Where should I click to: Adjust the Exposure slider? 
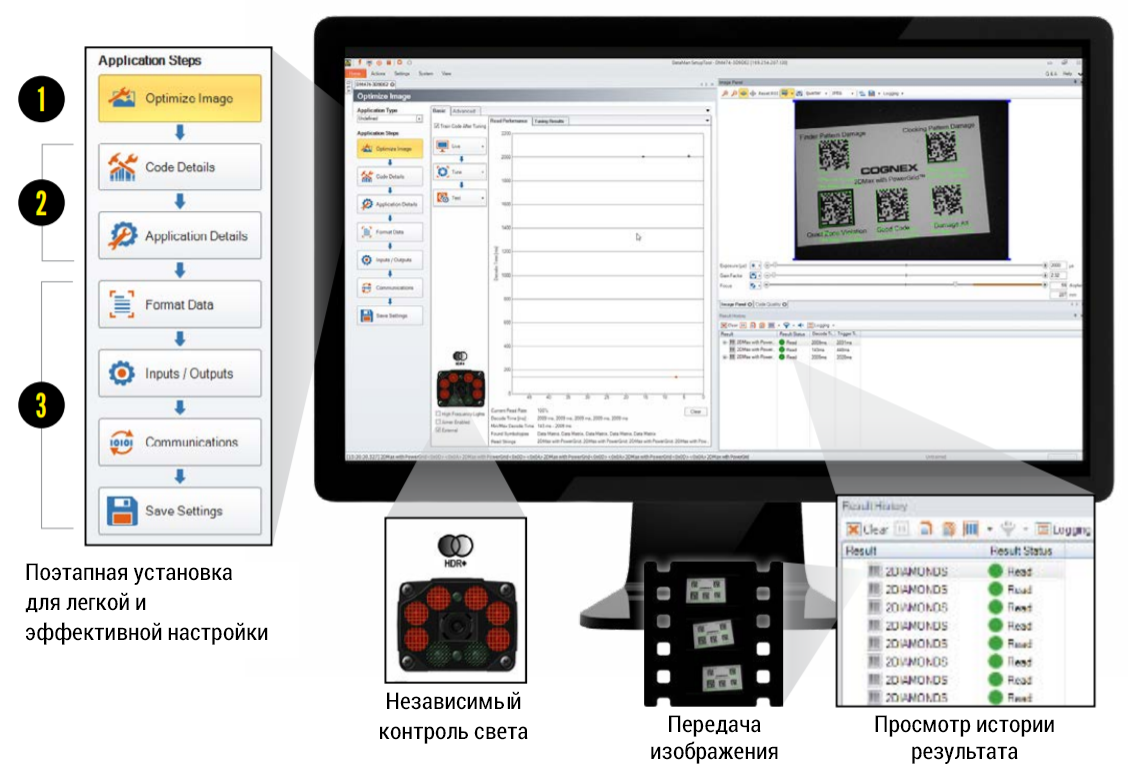[906, 265]
